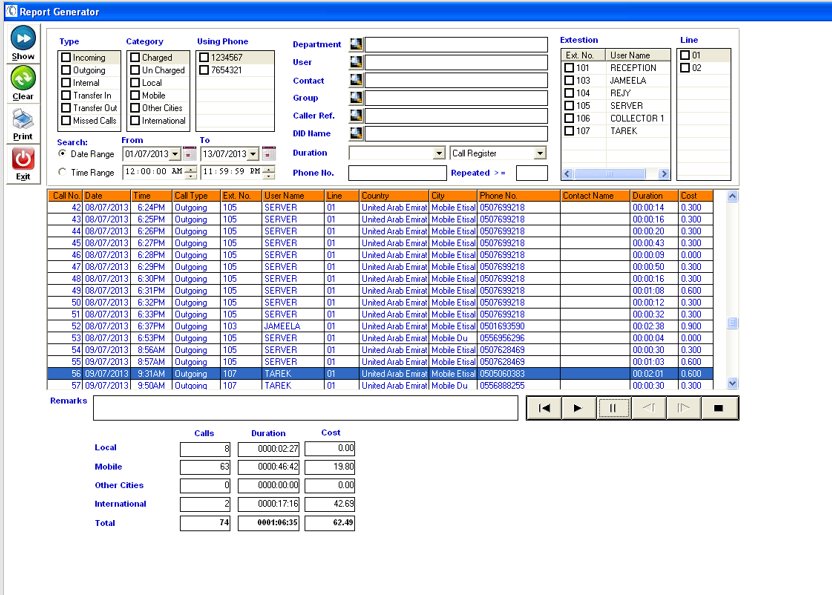Step backward in recording playback
Screen dimensions: 832x595
[x=648, y=408]
